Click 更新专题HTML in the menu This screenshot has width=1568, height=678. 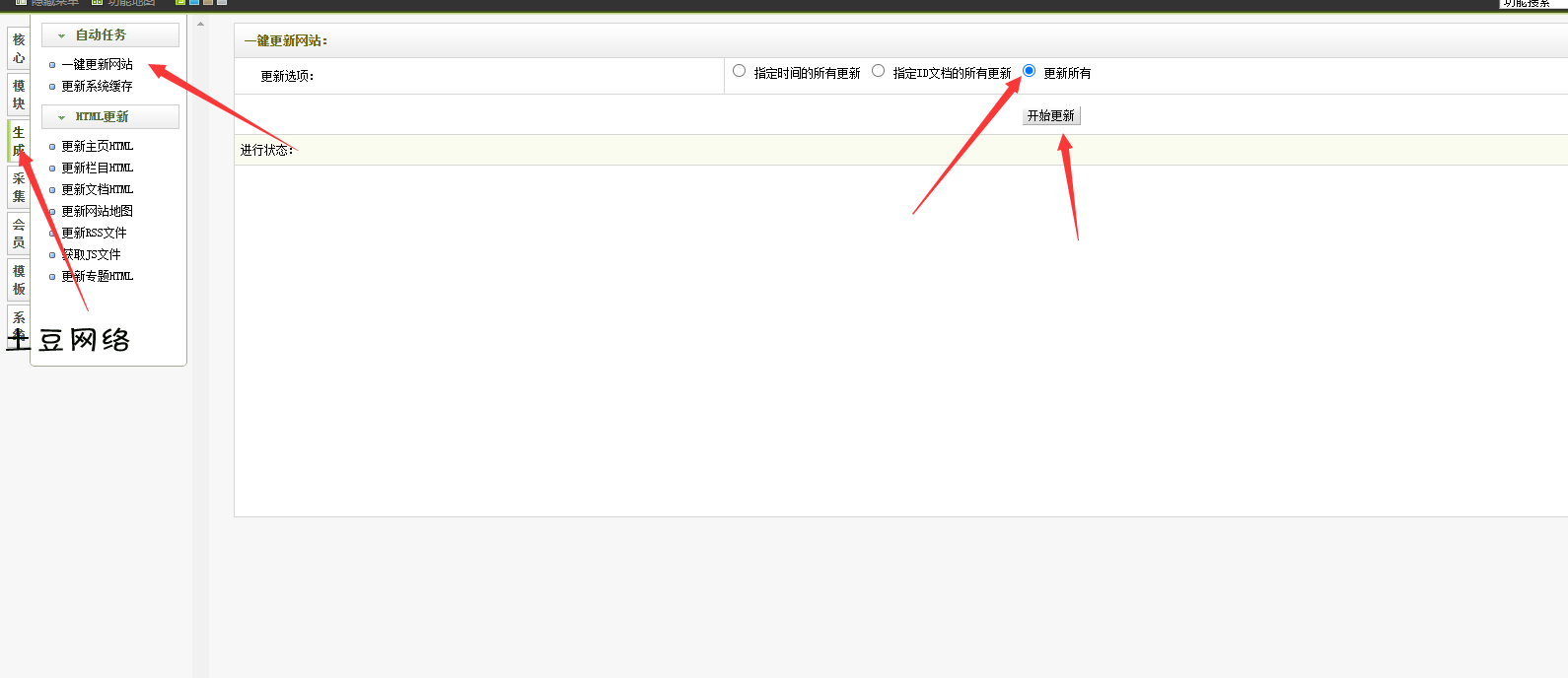click(97, 277)
